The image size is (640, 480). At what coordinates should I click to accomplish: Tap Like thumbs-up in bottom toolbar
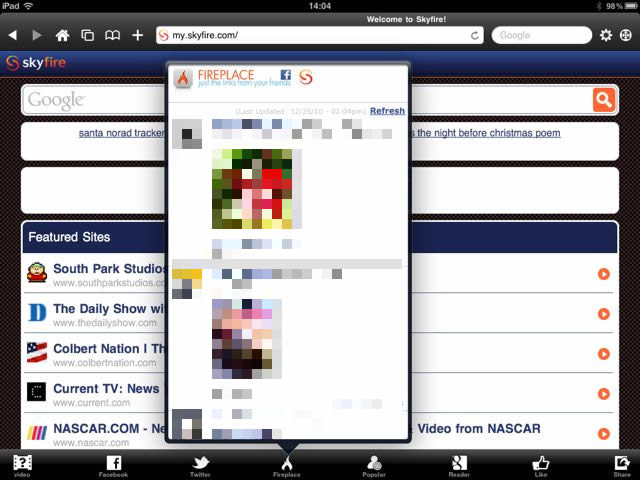[x=541, y=466]
